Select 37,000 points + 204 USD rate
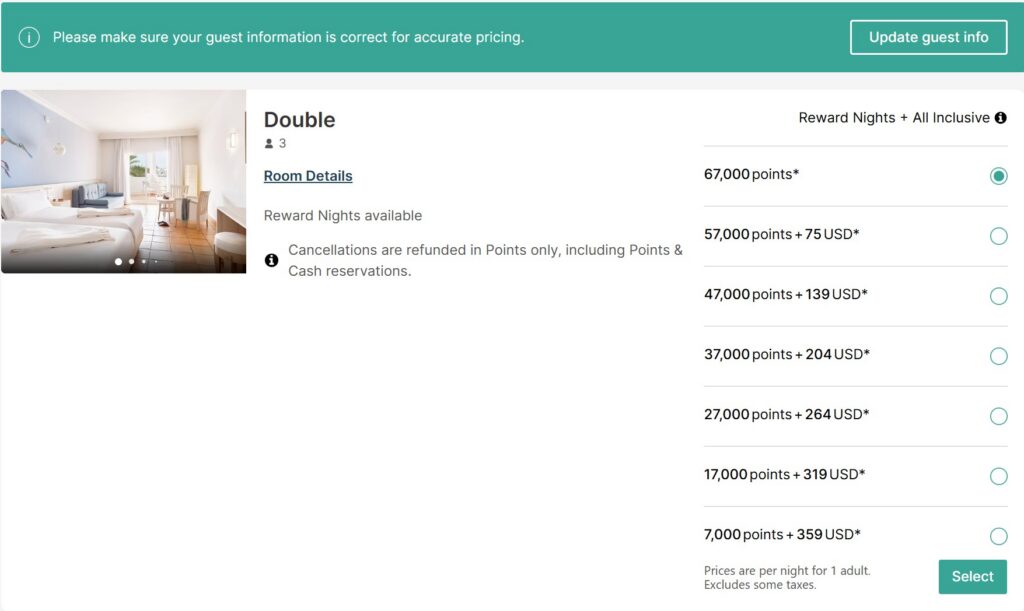 998,356
